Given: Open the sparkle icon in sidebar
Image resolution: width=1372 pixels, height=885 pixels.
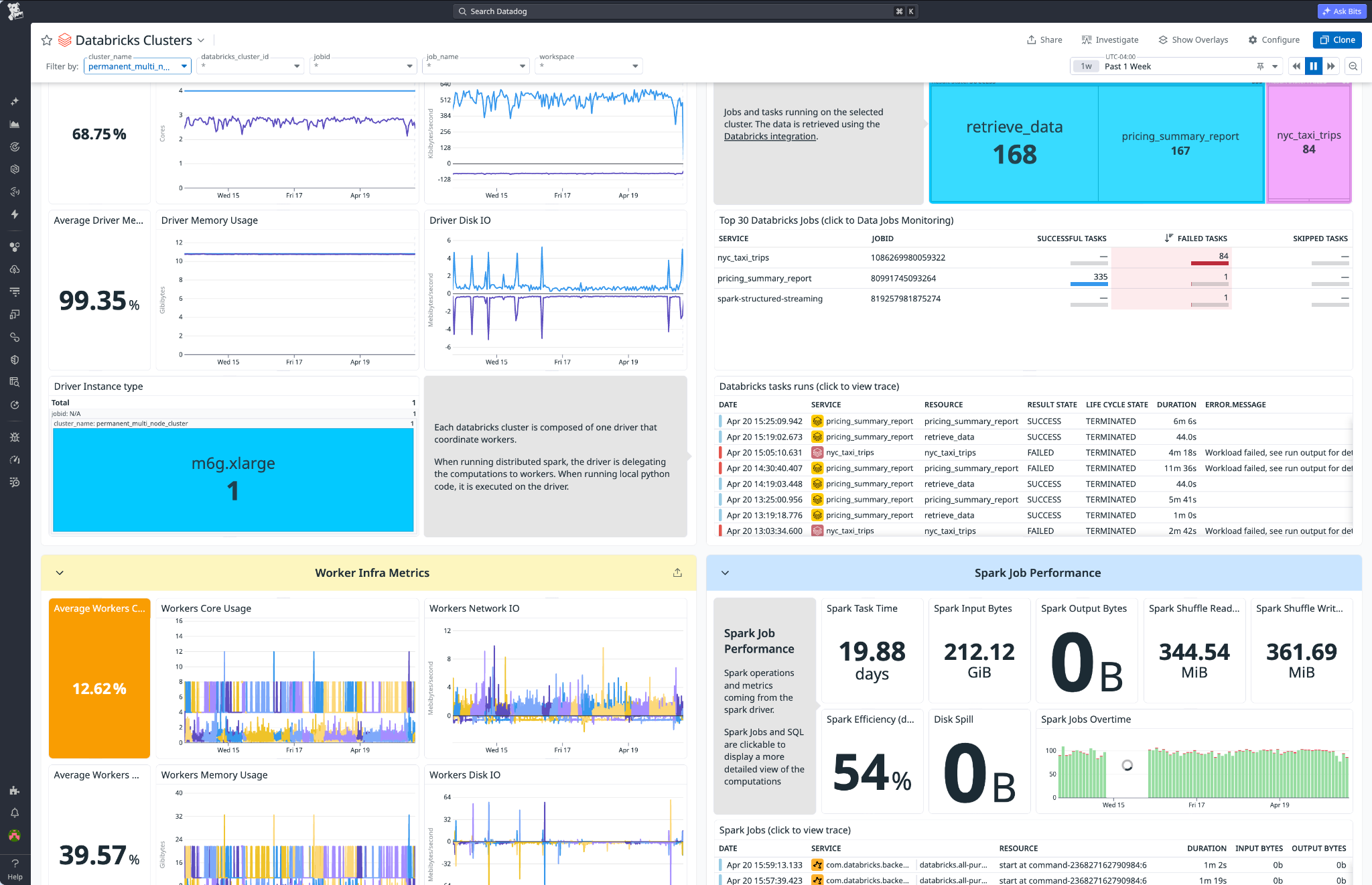Looking at the screenshot, I should [x=15, y=101].
